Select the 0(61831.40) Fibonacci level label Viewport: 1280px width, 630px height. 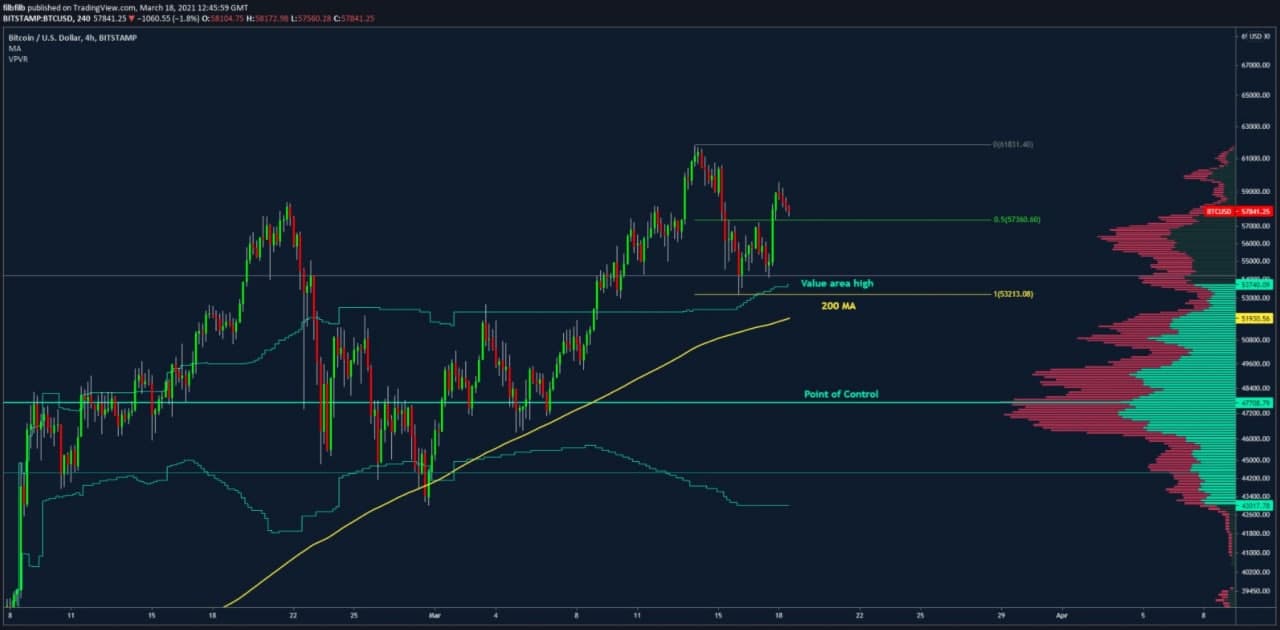coord(1012,145)
